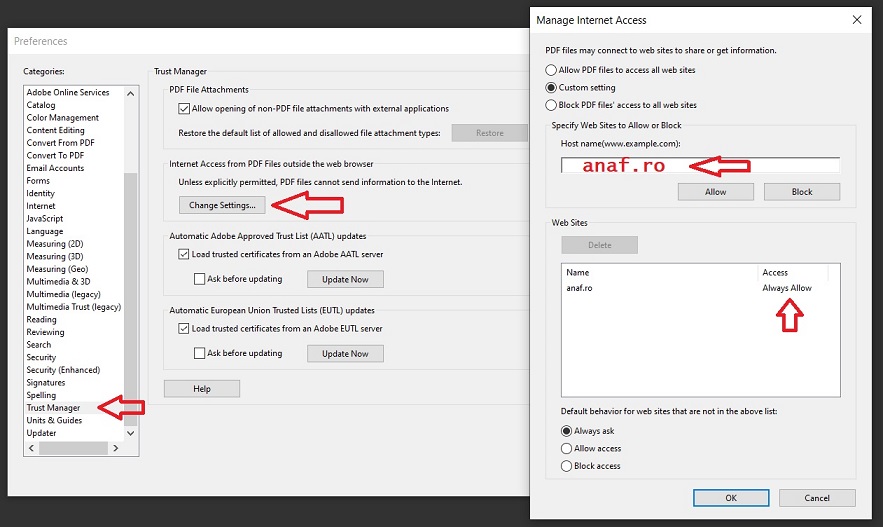Select the Multimedia & 3D category
883x527 pixels.
[x=58, y=282]
